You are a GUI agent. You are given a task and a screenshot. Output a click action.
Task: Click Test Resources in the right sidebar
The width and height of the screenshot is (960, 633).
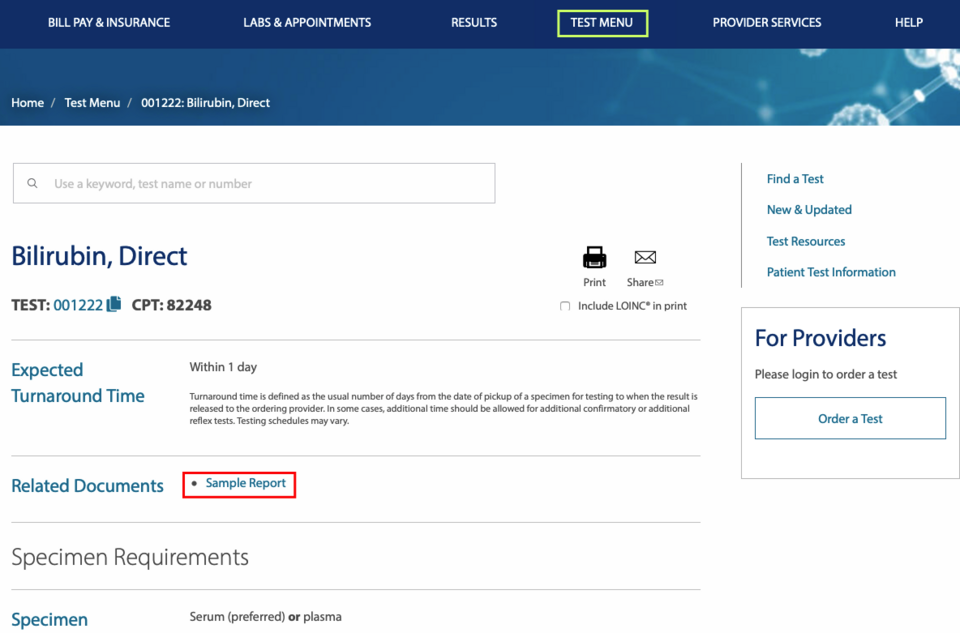tap(806, 241)
